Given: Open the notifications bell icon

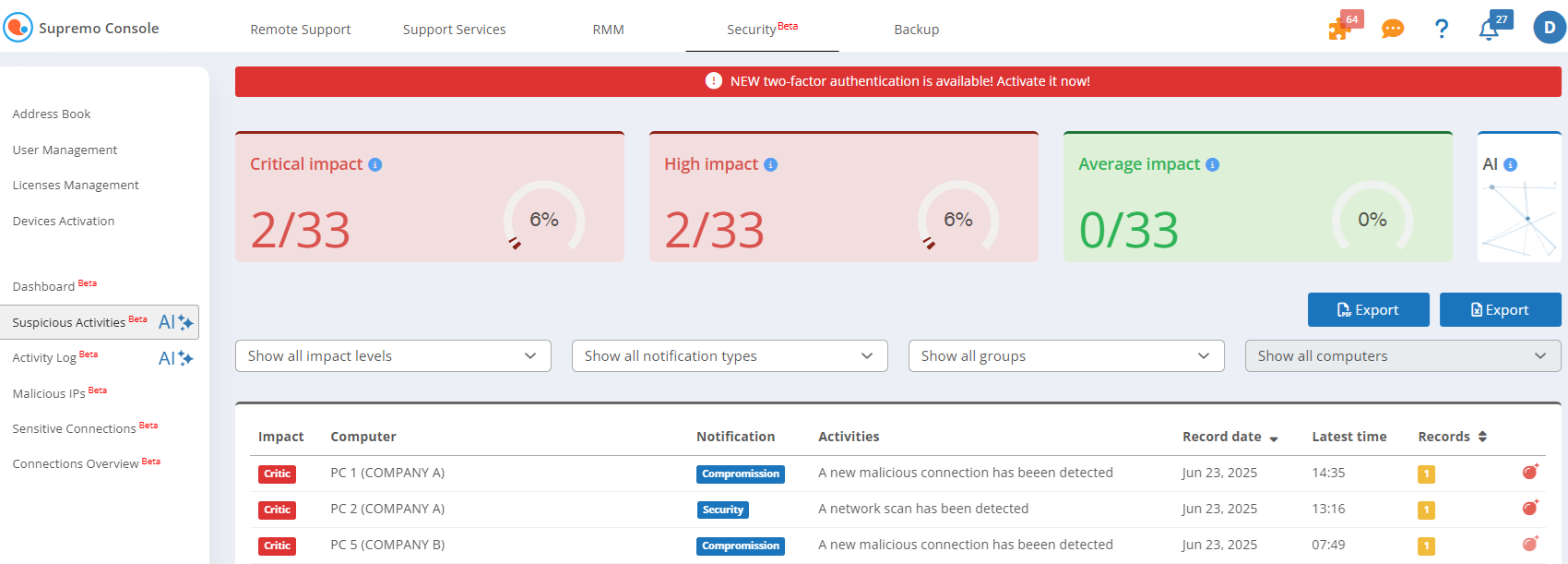Looking at the screenshot, I should click(1489, 30).
